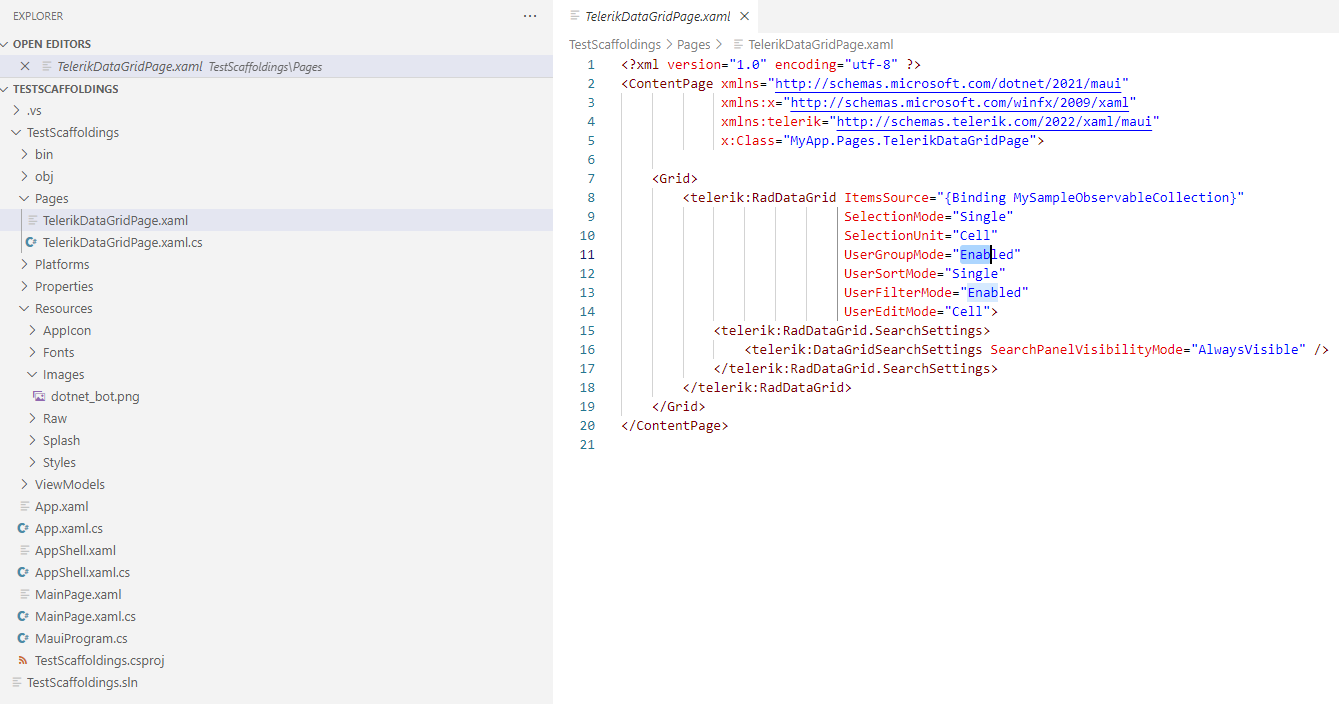Click the C# icon beside TelerikDataGridPage.xaml.cs
Screen dimensions: 1339x704
tap(29, 242)
